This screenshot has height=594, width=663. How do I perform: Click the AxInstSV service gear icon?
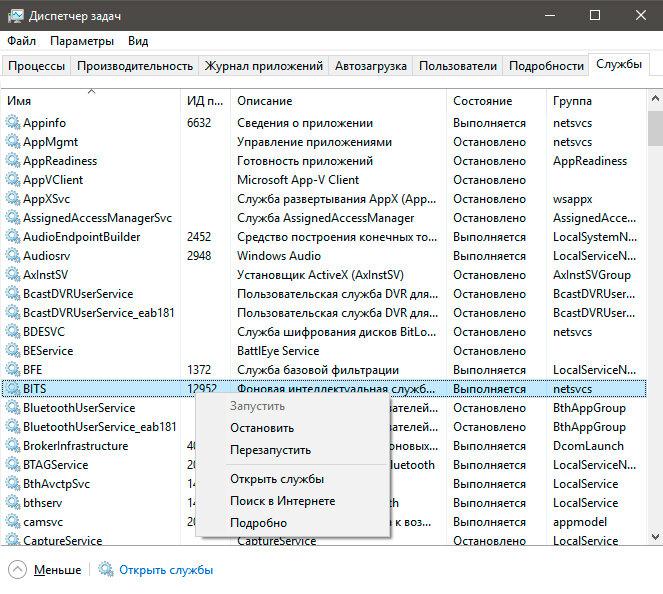(13, 275)
